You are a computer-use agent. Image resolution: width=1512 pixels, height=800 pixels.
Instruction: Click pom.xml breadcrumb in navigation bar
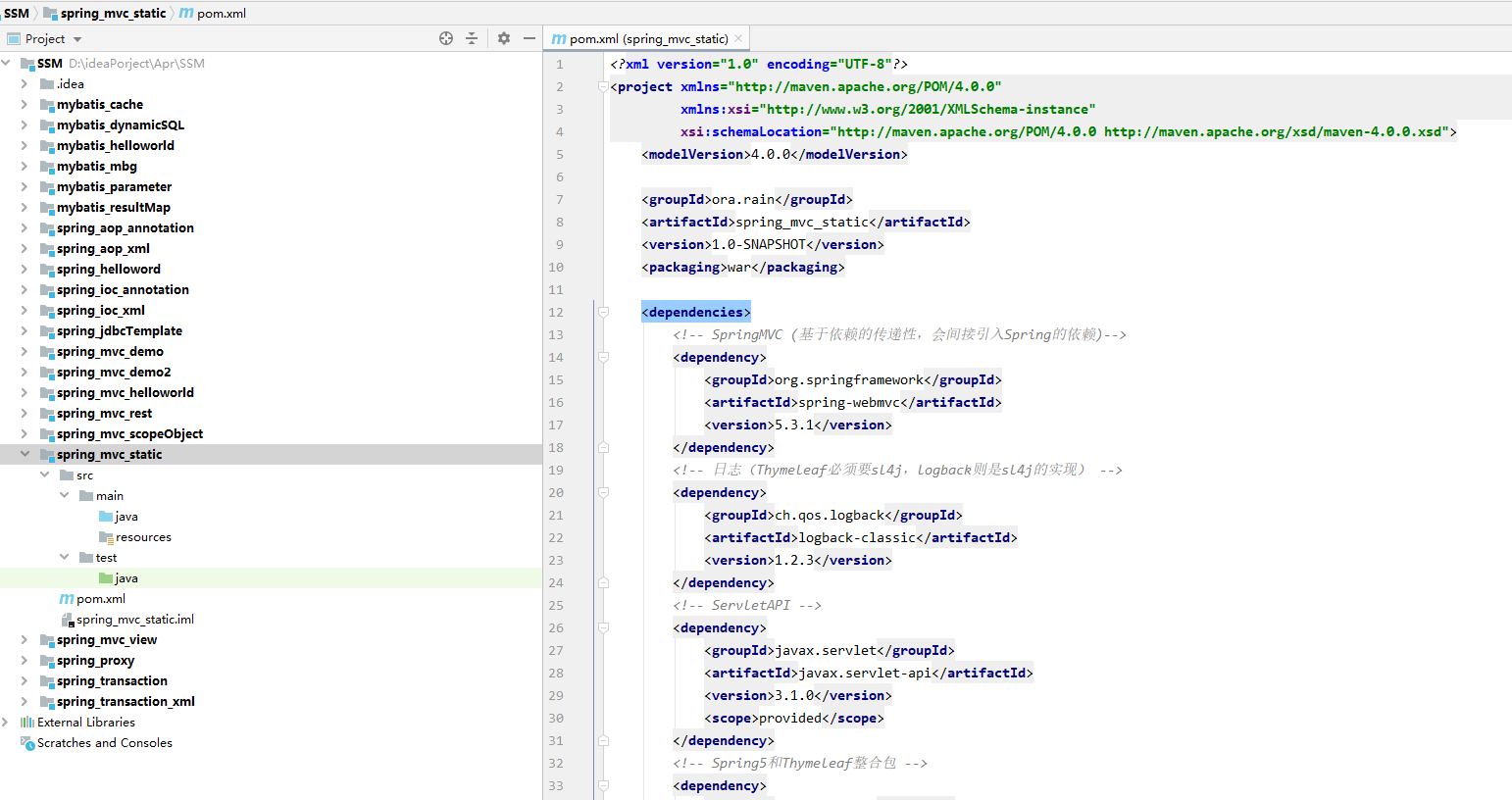coord(213,13)
